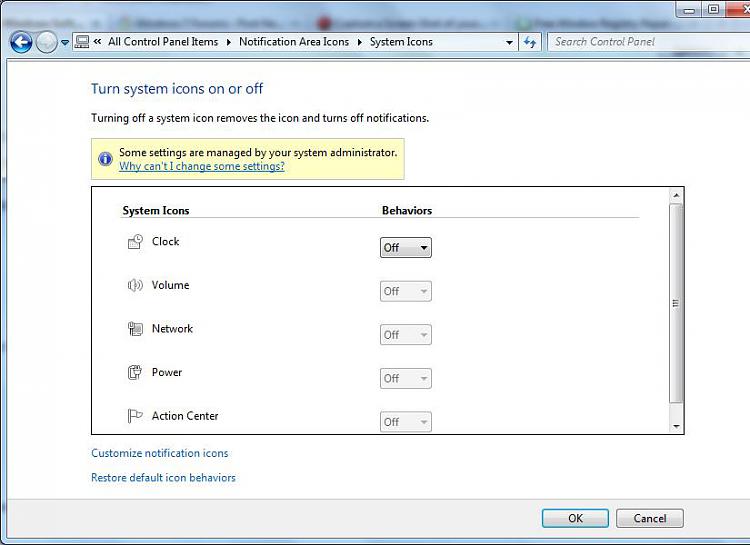Click Restore default icon behaviors link

(x=163, y=478)
